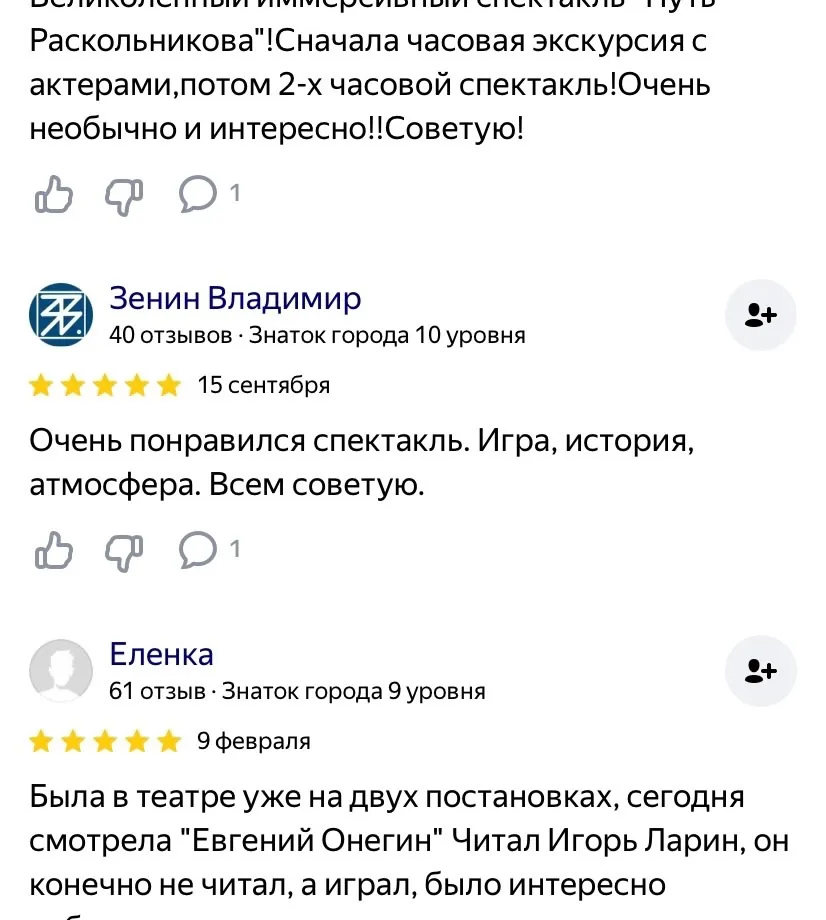
Task: Like the Raskolnikov immersive show review
Action: click(53, 194)
